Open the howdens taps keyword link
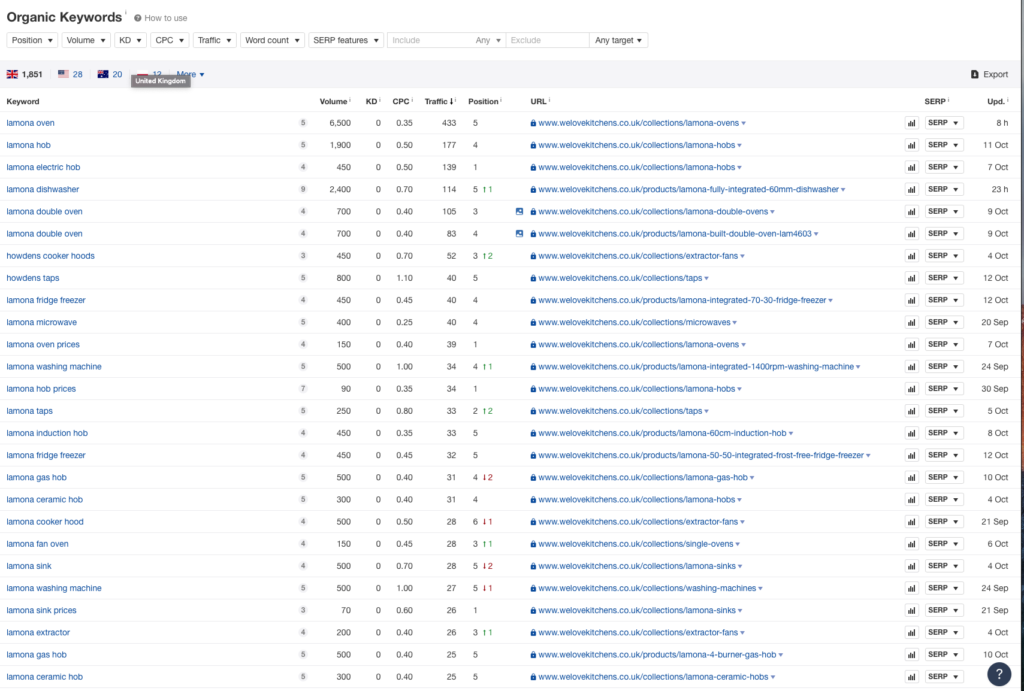This screenshot has width=1024, height=691. [33, 278]
